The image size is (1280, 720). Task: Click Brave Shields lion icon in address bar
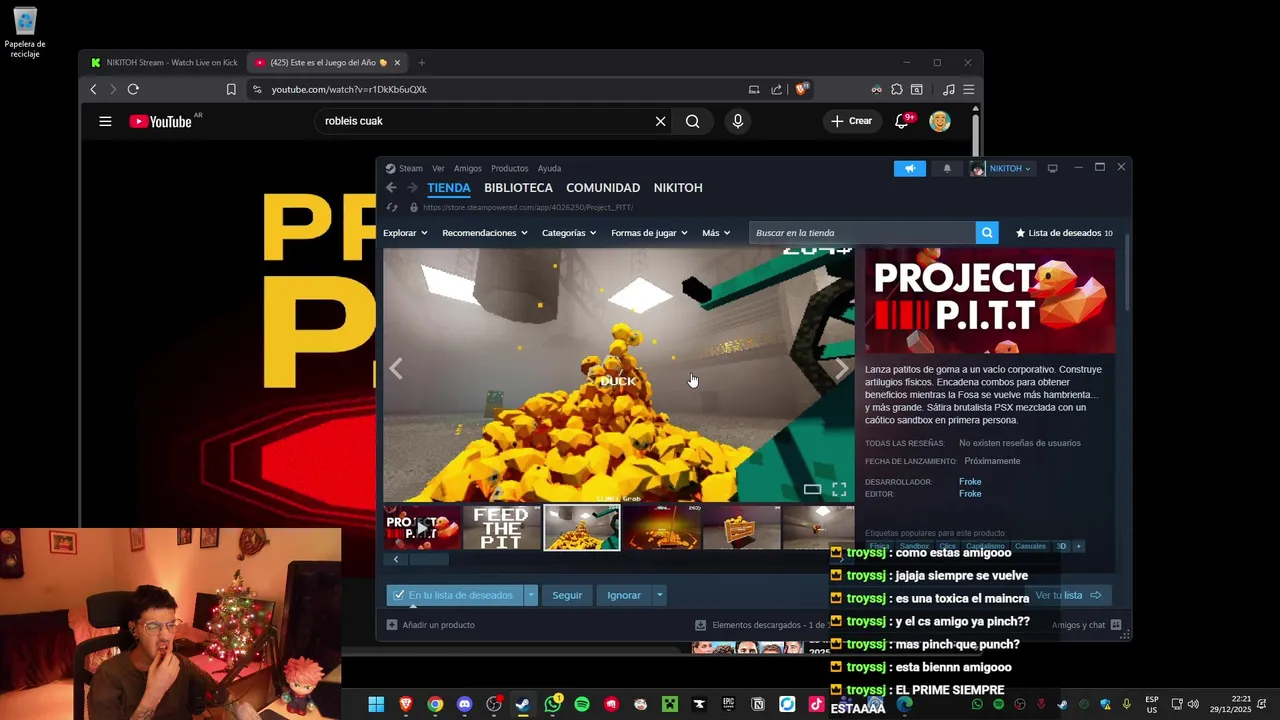click(x=801, y=89)
